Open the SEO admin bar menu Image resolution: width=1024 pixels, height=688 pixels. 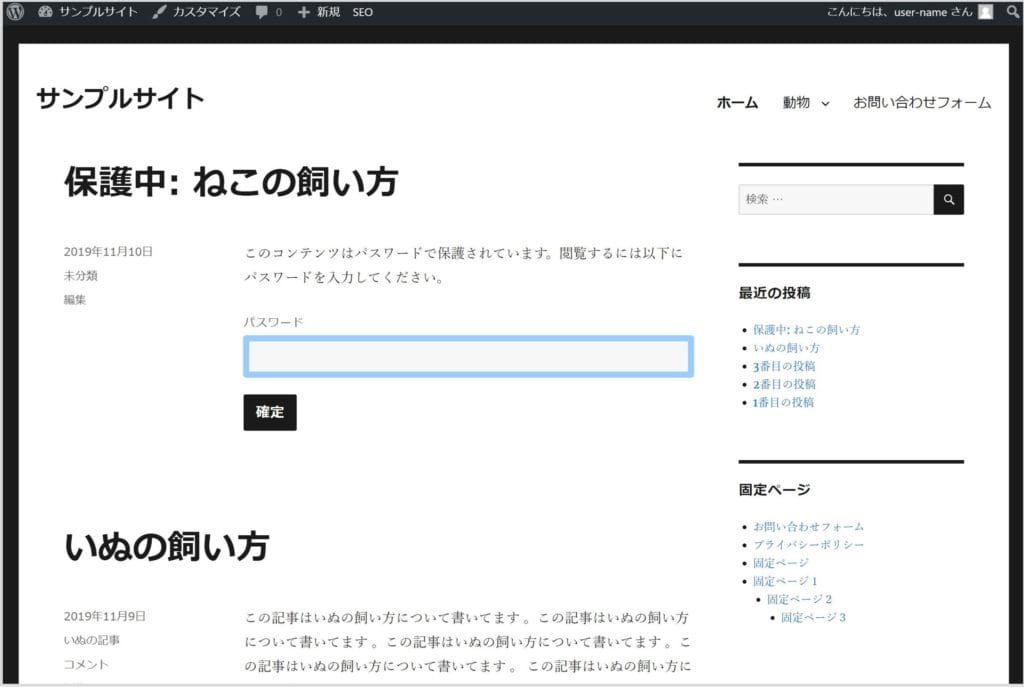click(x=362, y=12)
